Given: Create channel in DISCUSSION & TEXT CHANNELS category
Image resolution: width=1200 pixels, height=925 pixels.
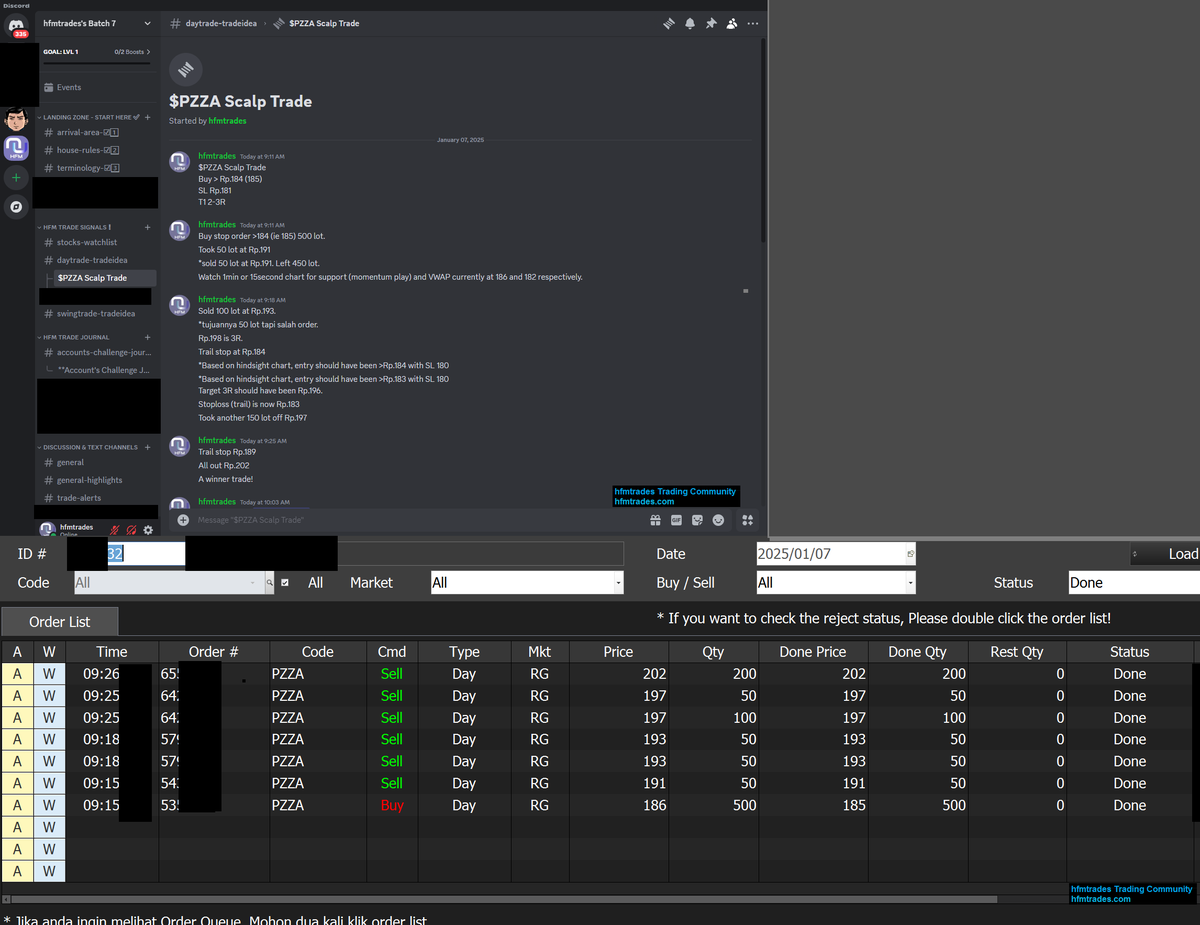Looking at the screenshot, I should click(147, 447).
